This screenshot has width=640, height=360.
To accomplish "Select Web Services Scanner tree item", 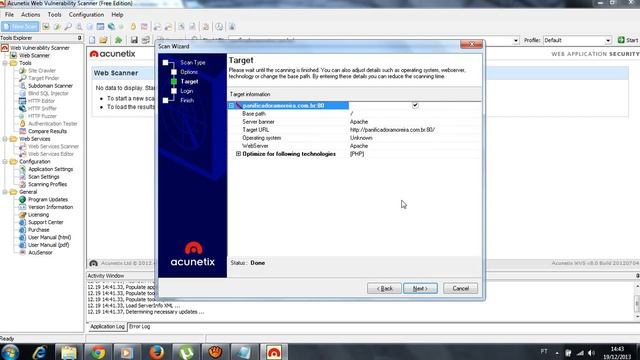I will tap(53, 147).
